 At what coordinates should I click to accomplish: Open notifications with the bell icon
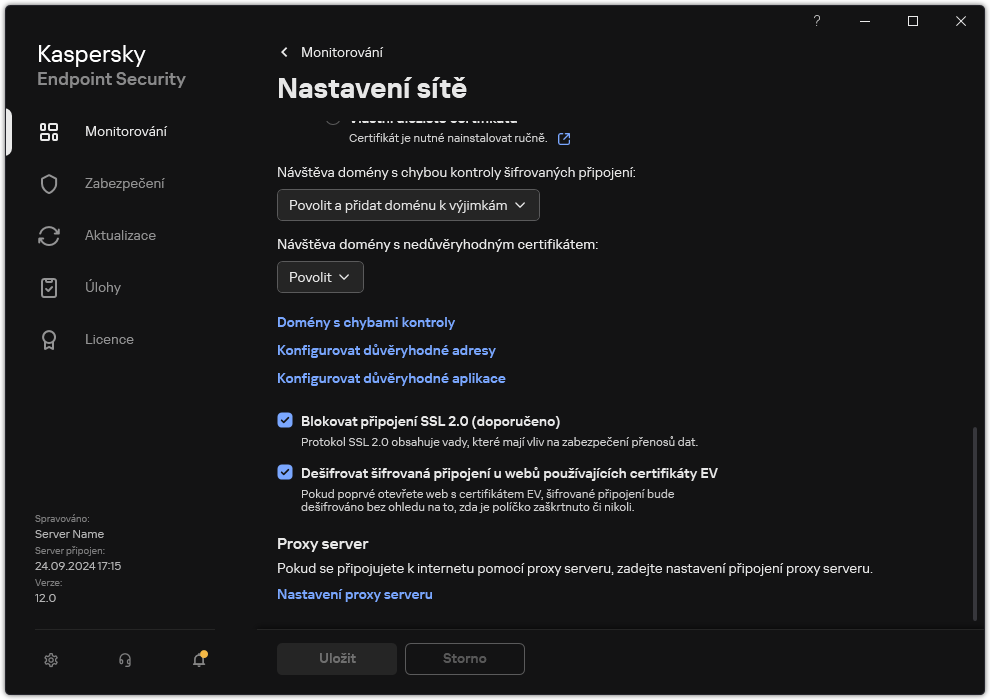point(198,660)
